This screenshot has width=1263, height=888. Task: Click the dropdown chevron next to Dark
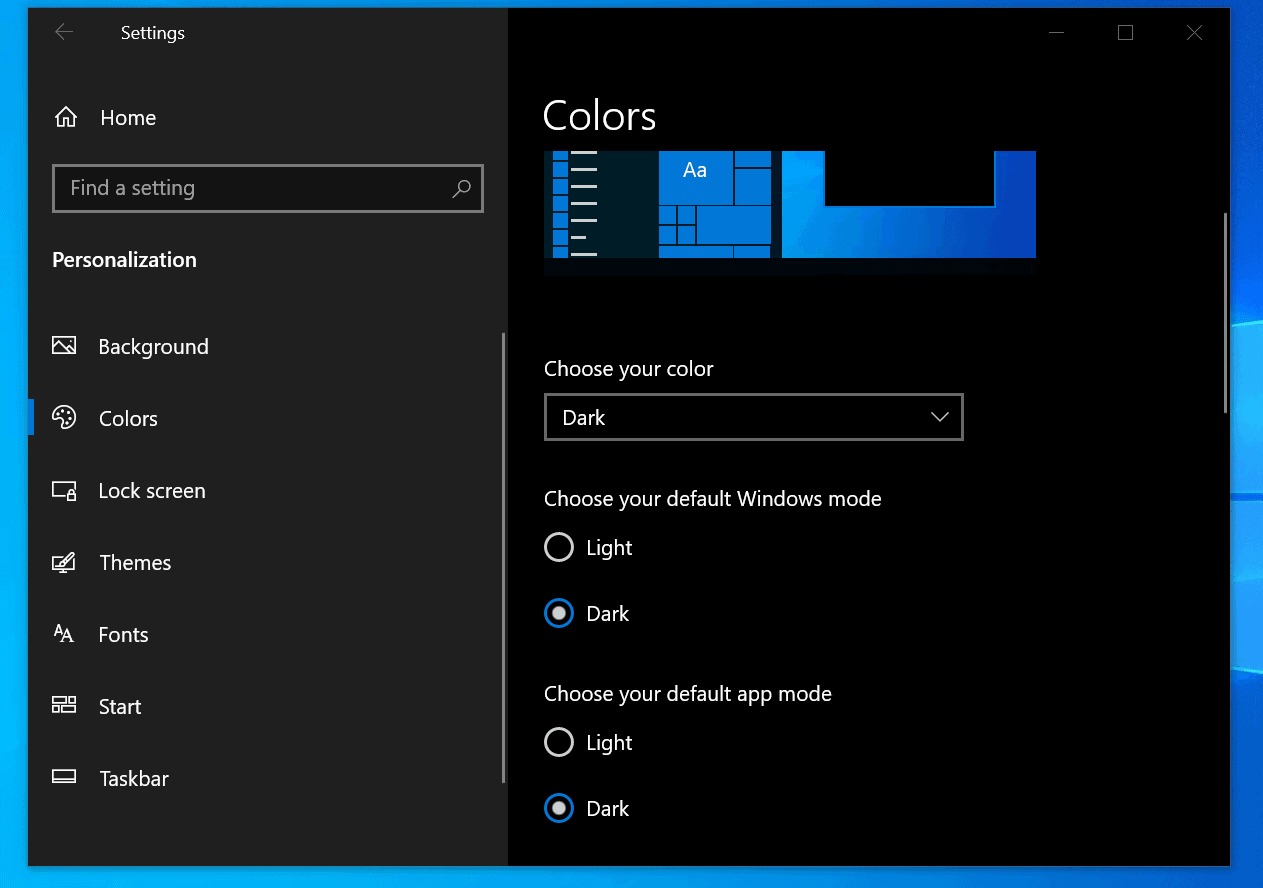(x=938, y=417)
